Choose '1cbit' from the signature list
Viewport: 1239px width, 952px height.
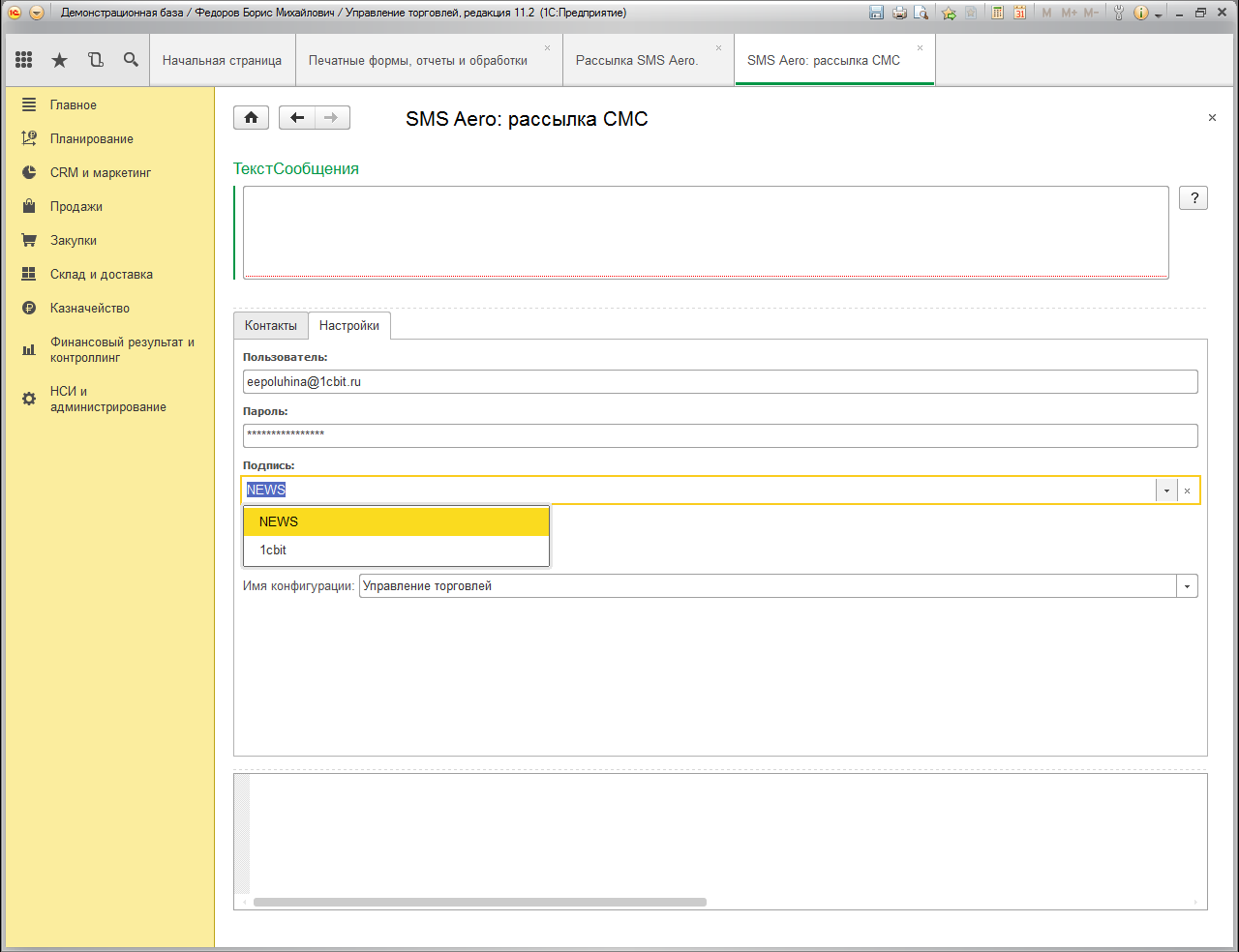click(396, 550)
